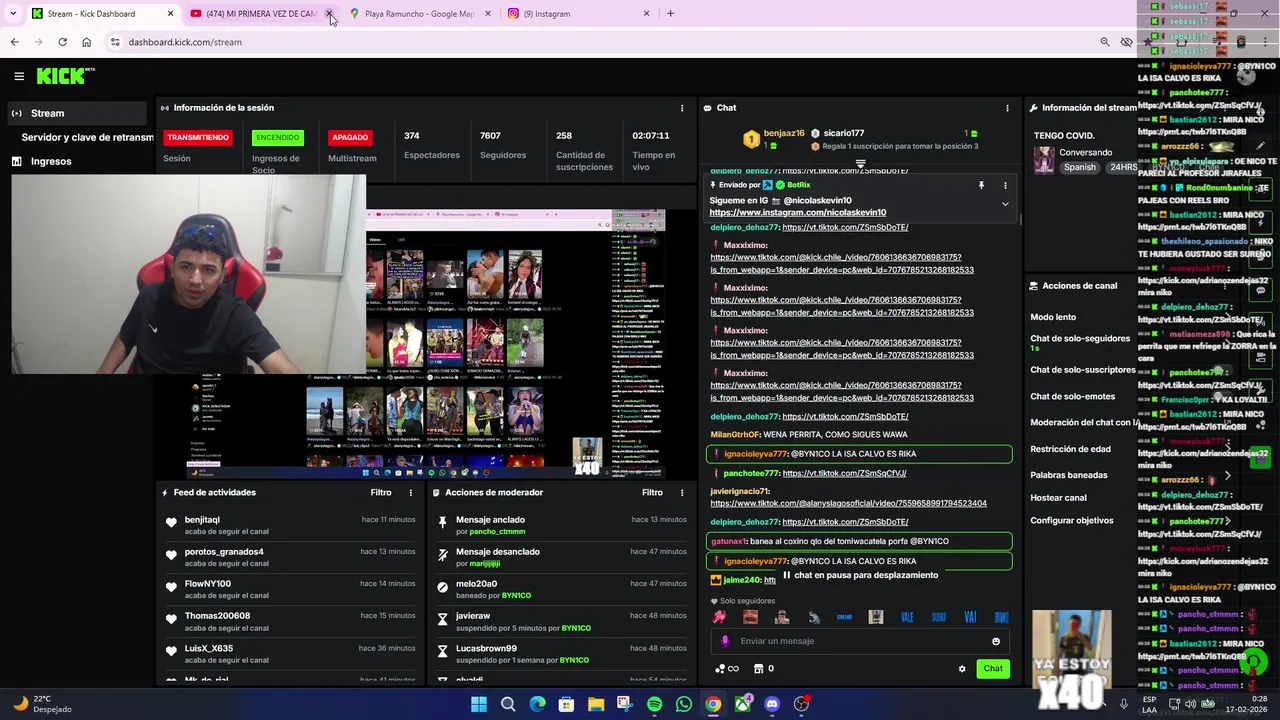Open Acciones de moderador options menu
1280x720 pixels.
(682, 492)
